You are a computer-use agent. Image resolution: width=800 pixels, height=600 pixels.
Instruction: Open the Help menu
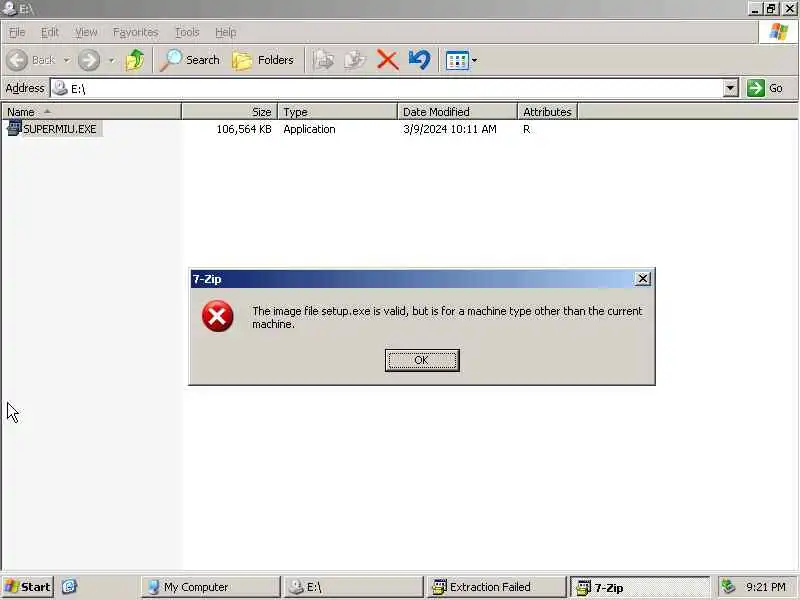click(226, 32)
